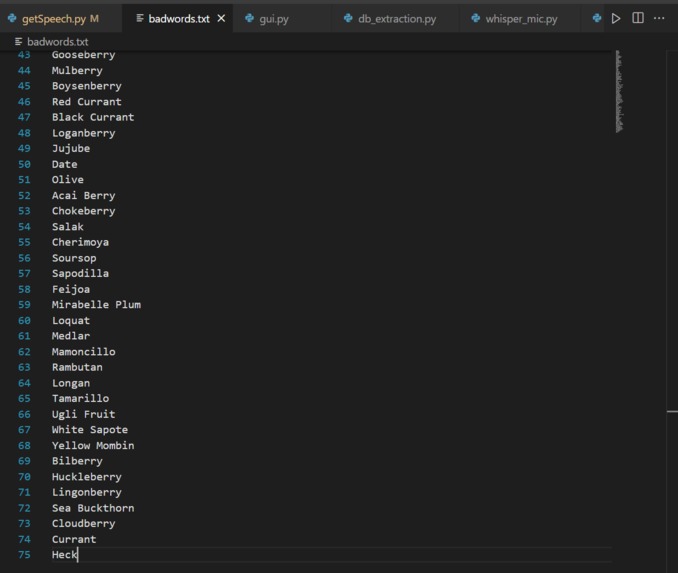Click the partially hidden Python tab icon
The image size is (678, 573).
(x=597, y=18)
